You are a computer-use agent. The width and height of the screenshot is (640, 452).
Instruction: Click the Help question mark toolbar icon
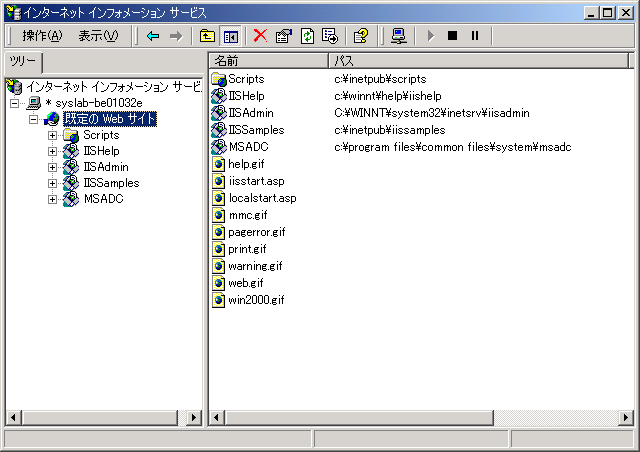click(361, 36)
